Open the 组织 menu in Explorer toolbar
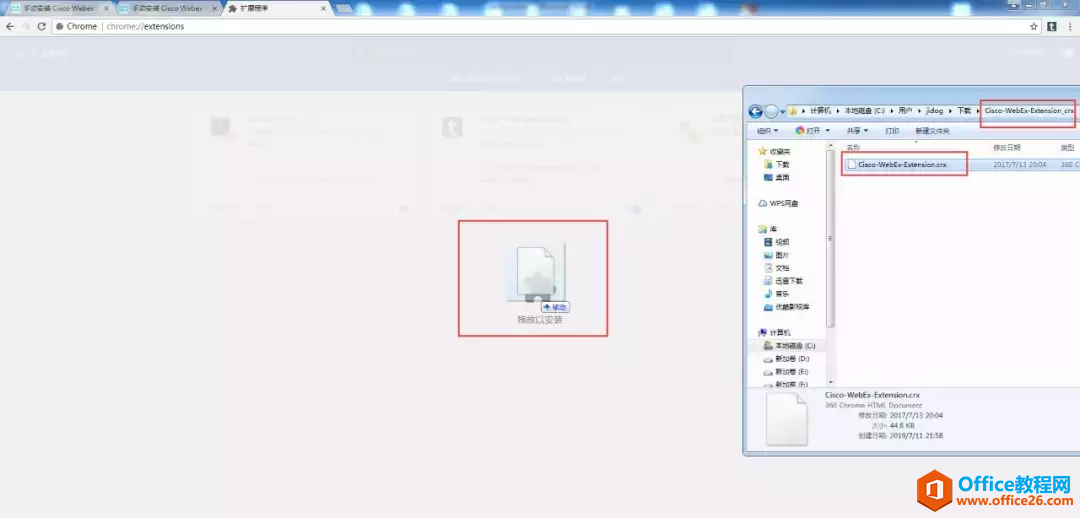This screenshot has width=1080, height=518. tap(767, 130)
